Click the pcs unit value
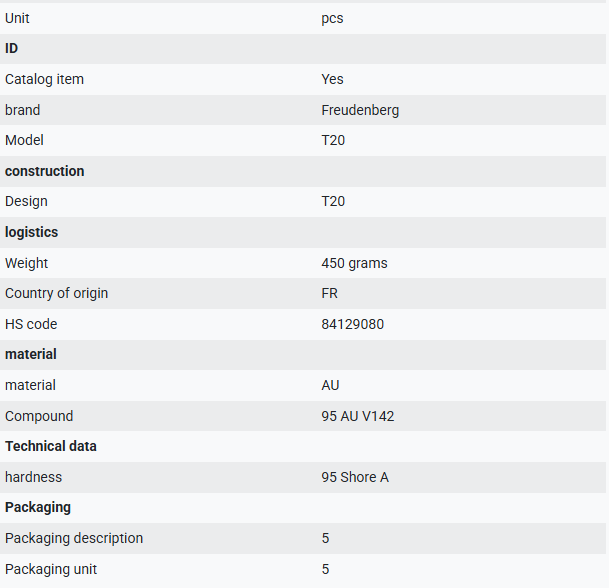The width and height of the screenshot is (609, 588). [x=332, y=19]
